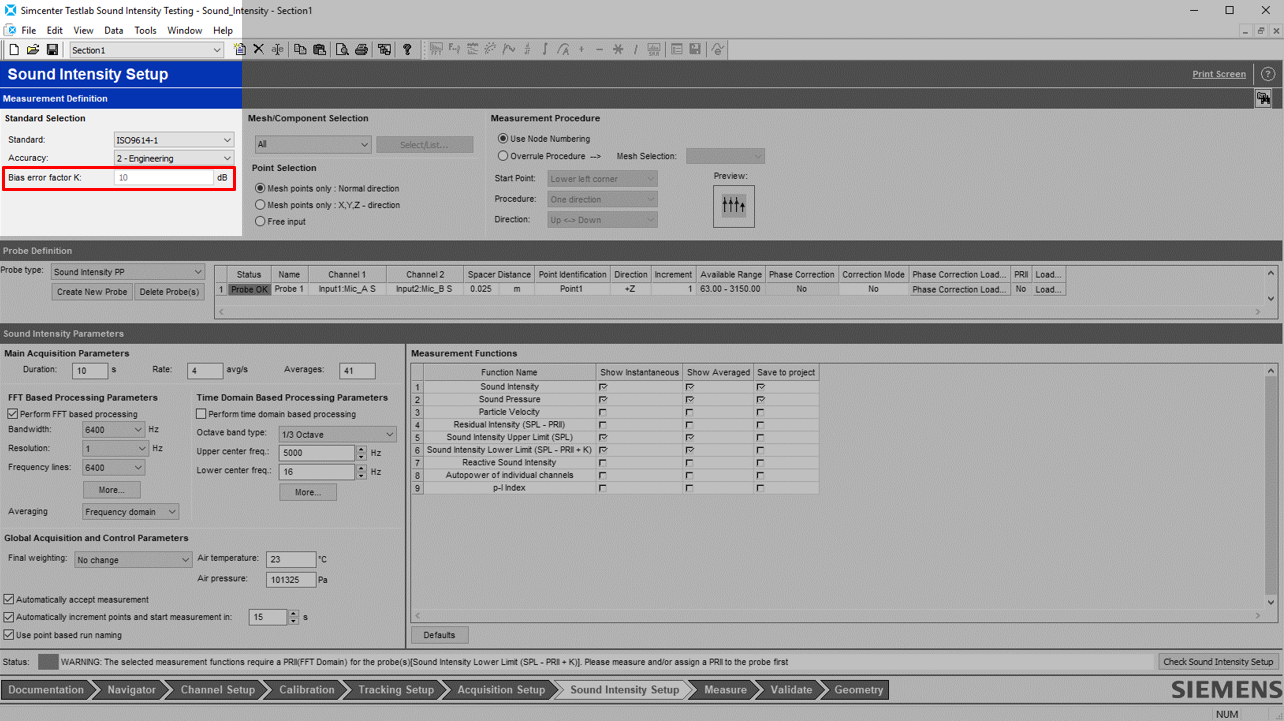The height and width of the screenshot is (721, 1284).
Task: Click the window layout toolbar icon
Action: (384, 49)
